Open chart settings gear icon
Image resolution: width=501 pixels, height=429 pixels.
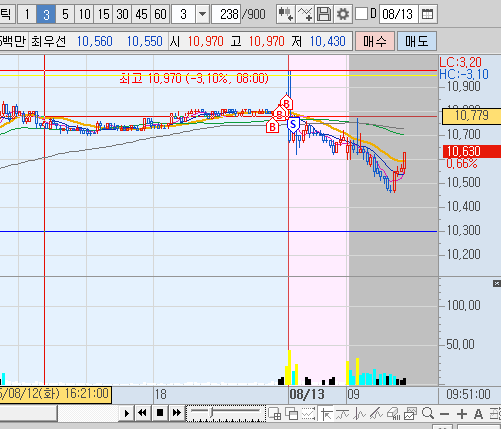(x=343, y=14)
